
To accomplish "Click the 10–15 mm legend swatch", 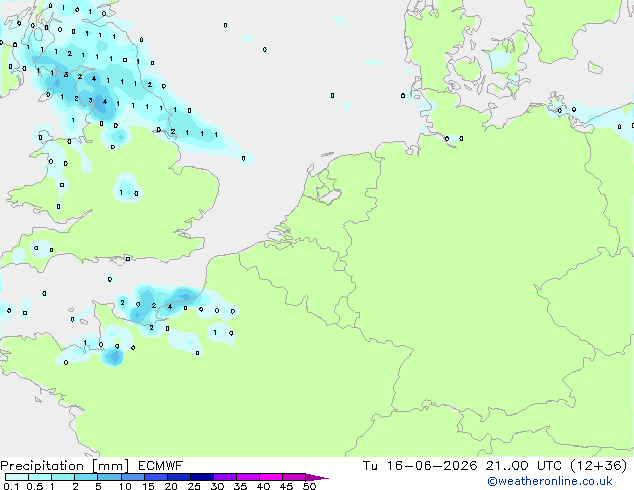I will point(133,477).
